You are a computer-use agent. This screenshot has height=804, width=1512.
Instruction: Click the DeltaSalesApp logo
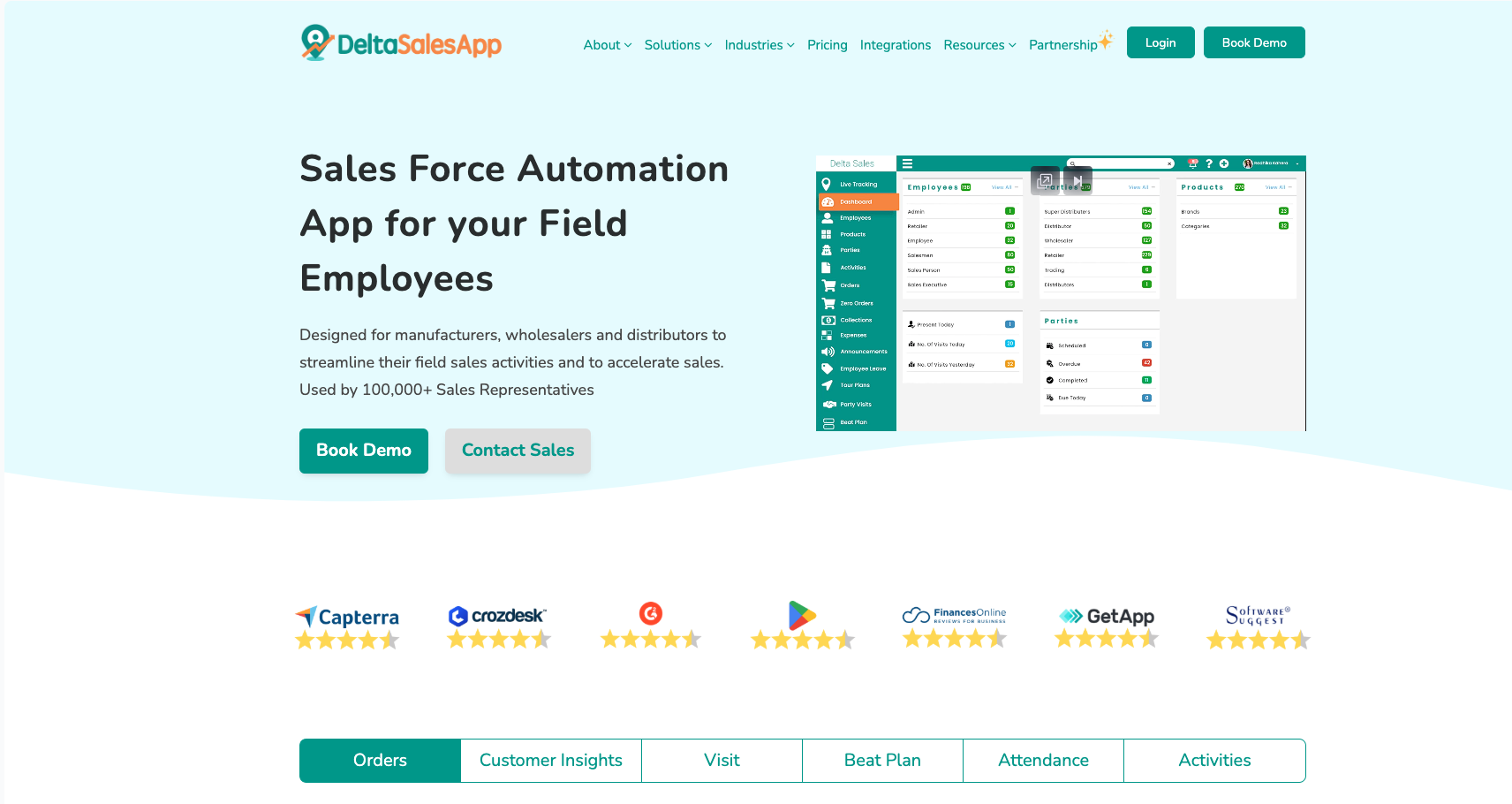(x=401, y=42)
